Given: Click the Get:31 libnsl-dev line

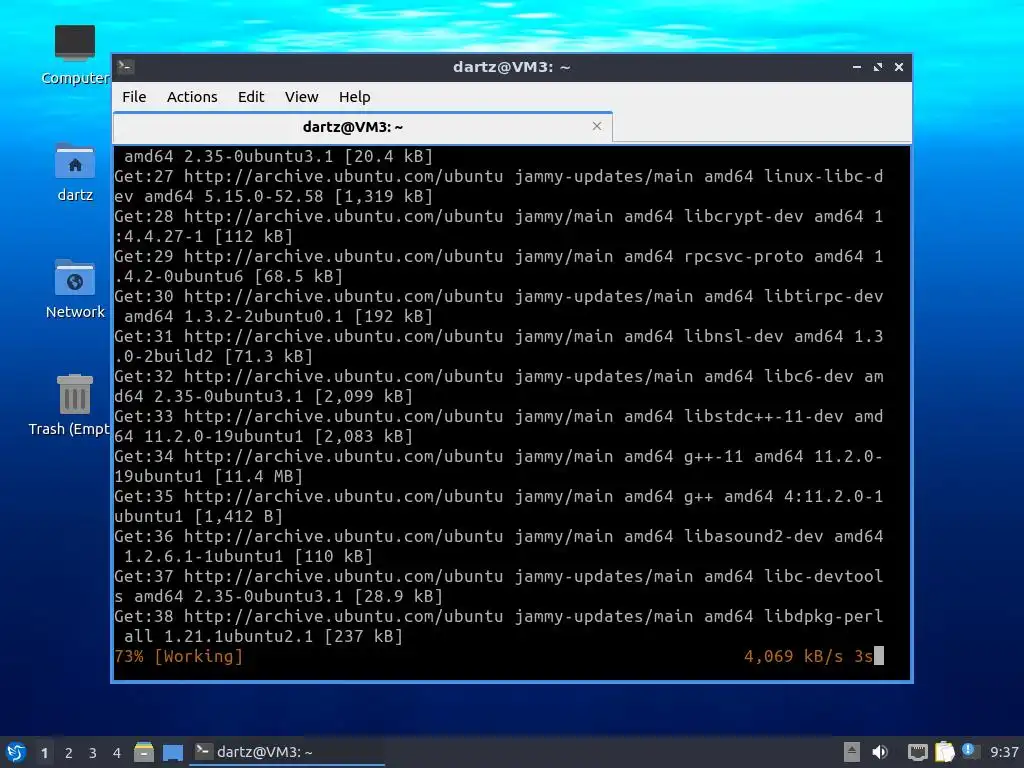Looking at the screenshot, I should [498, 346].
